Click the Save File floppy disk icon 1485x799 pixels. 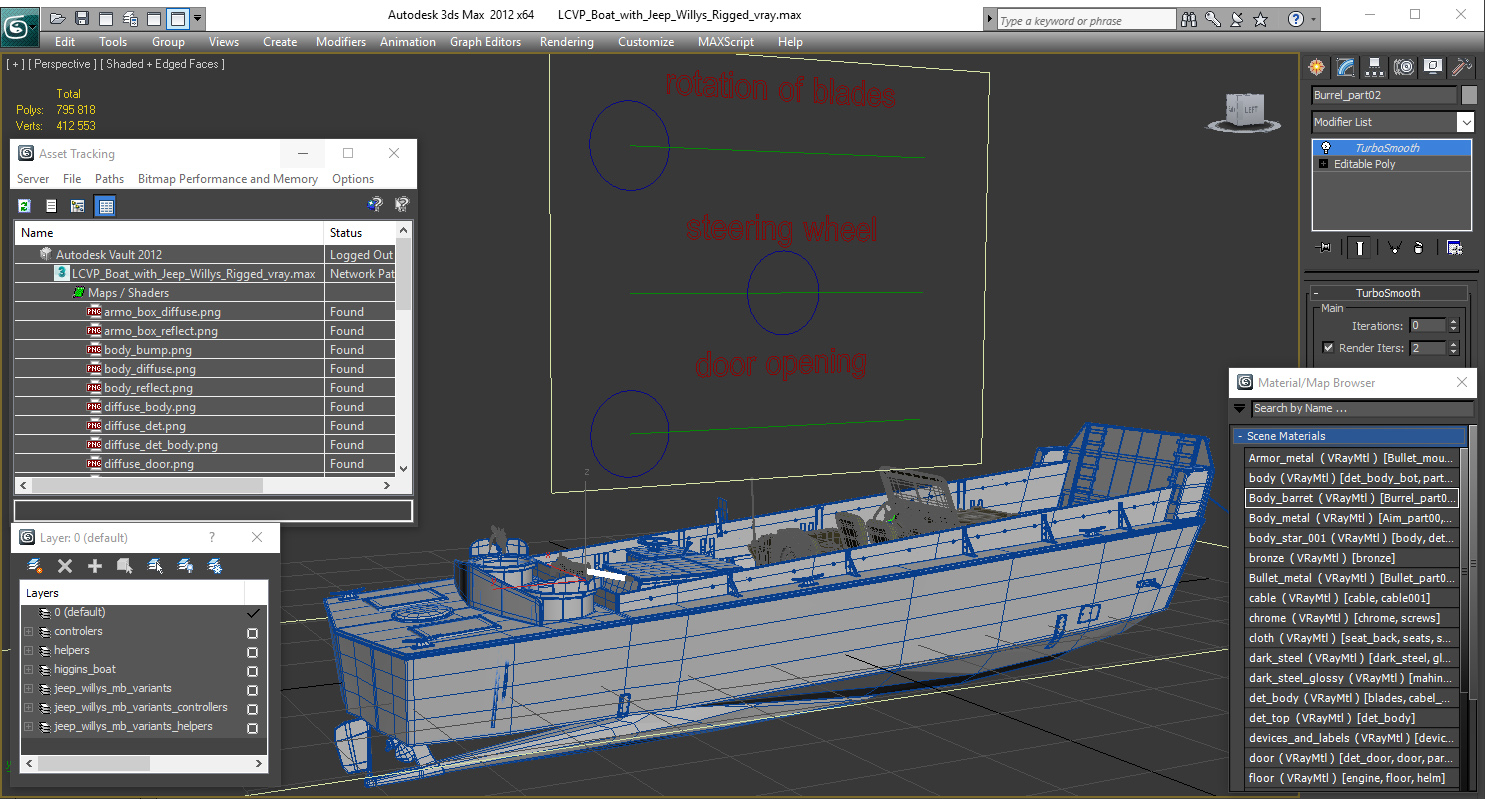(82, 18)
